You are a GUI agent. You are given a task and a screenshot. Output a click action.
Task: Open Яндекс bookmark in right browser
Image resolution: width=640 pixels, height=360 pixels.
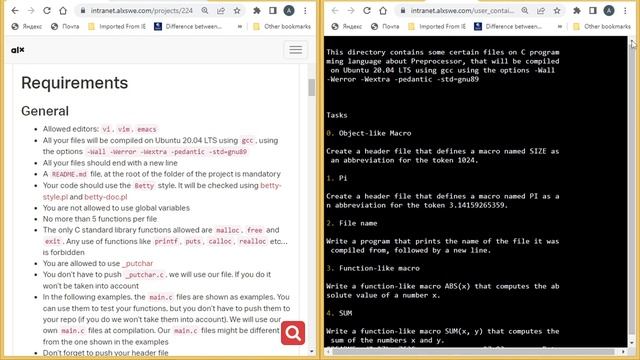click(x=347, y=27)
